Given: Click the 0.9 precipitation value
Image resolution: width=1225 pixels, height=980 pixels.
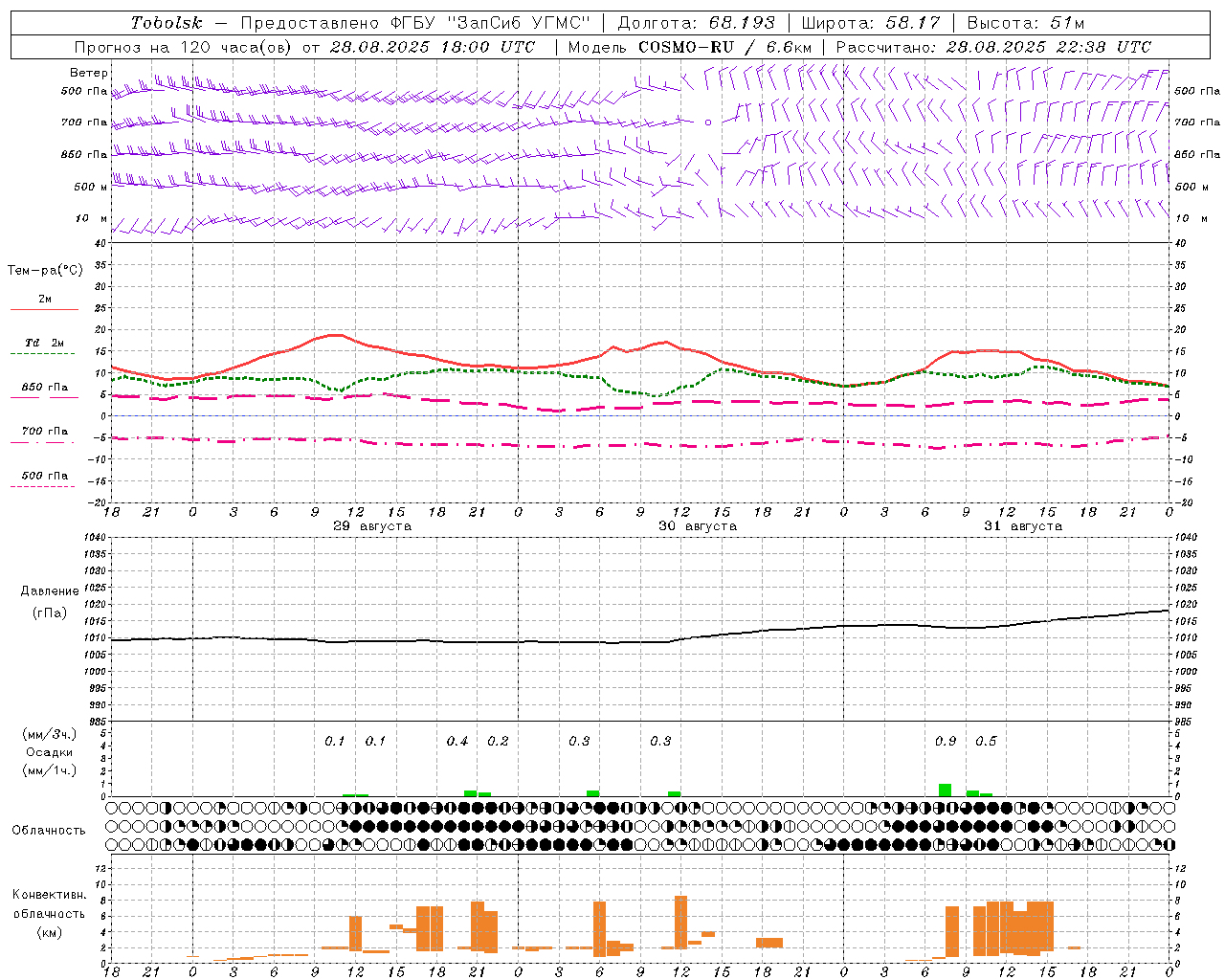Looking at the screenshot, I should pos(946,742).
